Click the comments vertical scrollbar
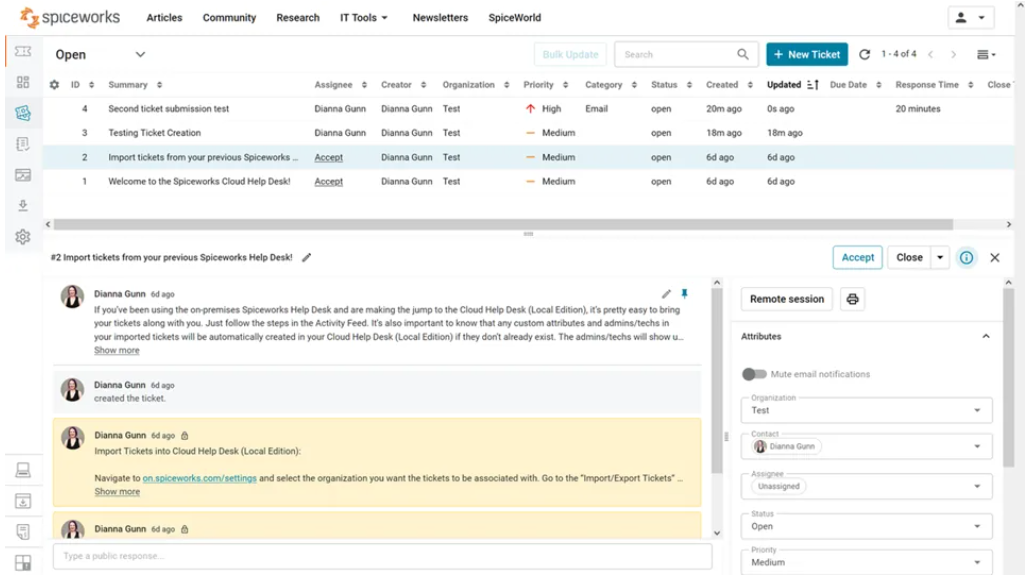Viewport: 1027px width, 579px height. pos(717,380)
